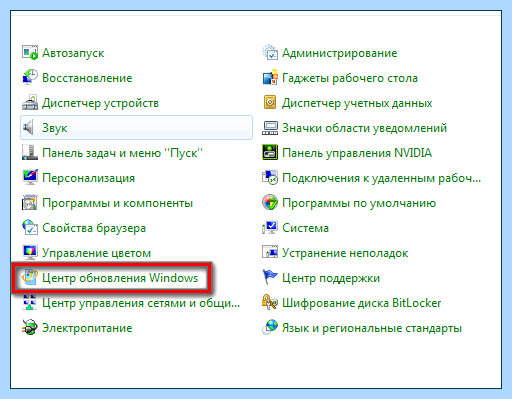This screenshot has width=512, height=399.
Task: Click the Администрирование gear icon
Action: coord(270,53)
